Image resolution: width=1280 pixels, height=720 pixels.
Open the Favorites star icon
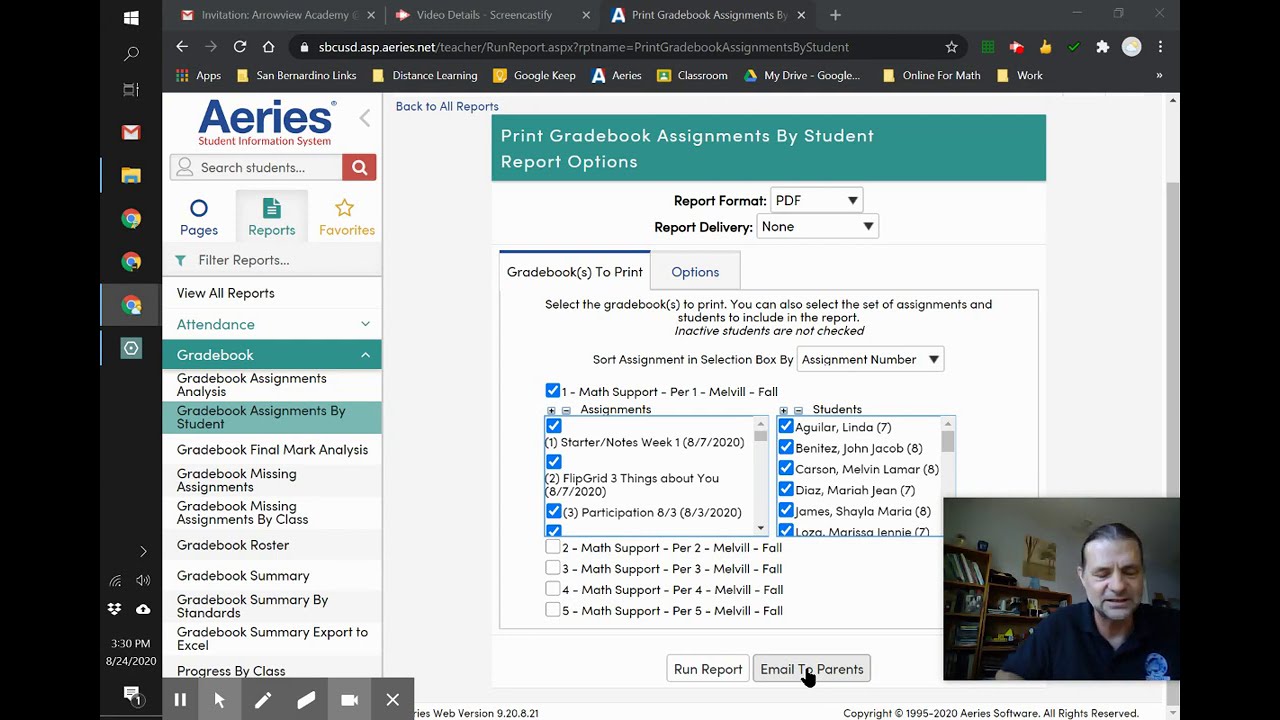point(346,217)
